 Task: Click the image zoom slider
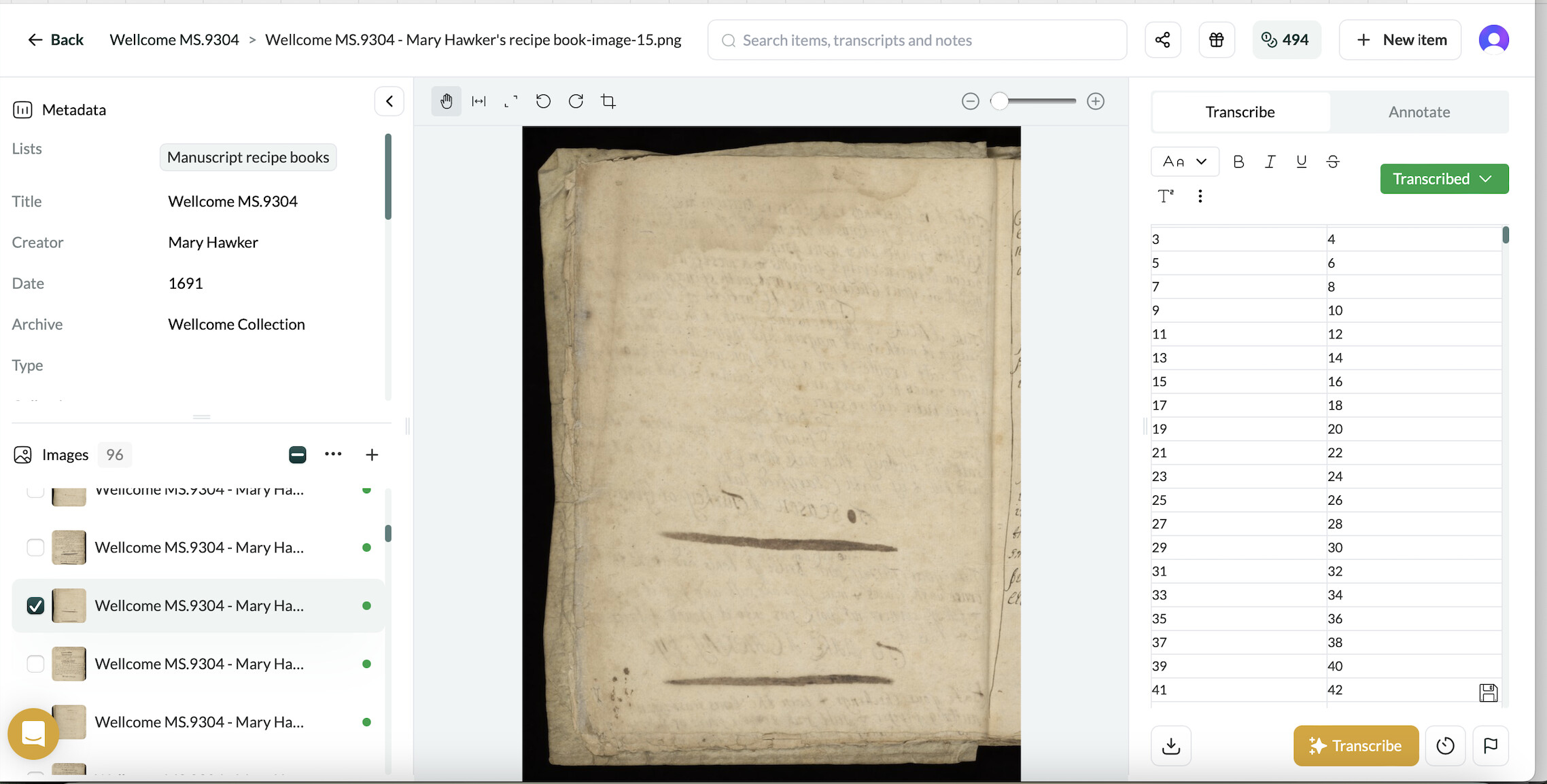[1033, 101]
